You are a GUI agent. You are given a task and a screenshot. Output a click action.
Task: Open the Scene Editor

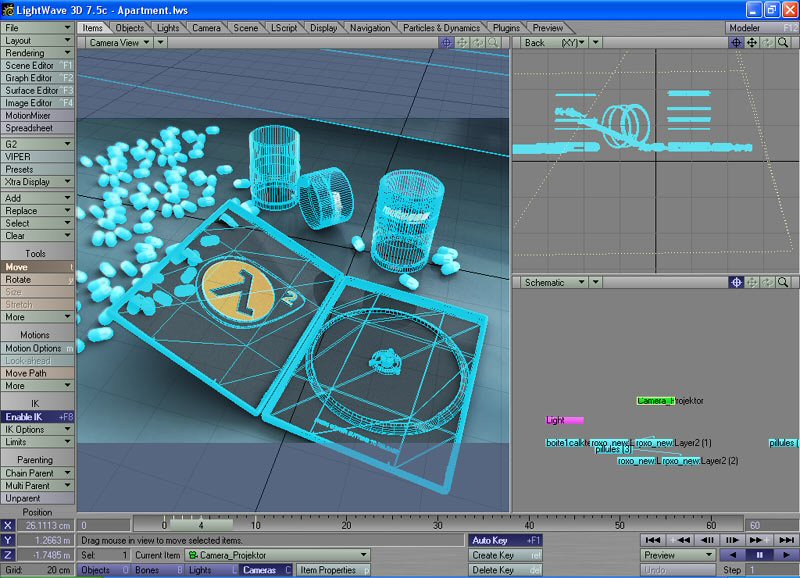38,65
